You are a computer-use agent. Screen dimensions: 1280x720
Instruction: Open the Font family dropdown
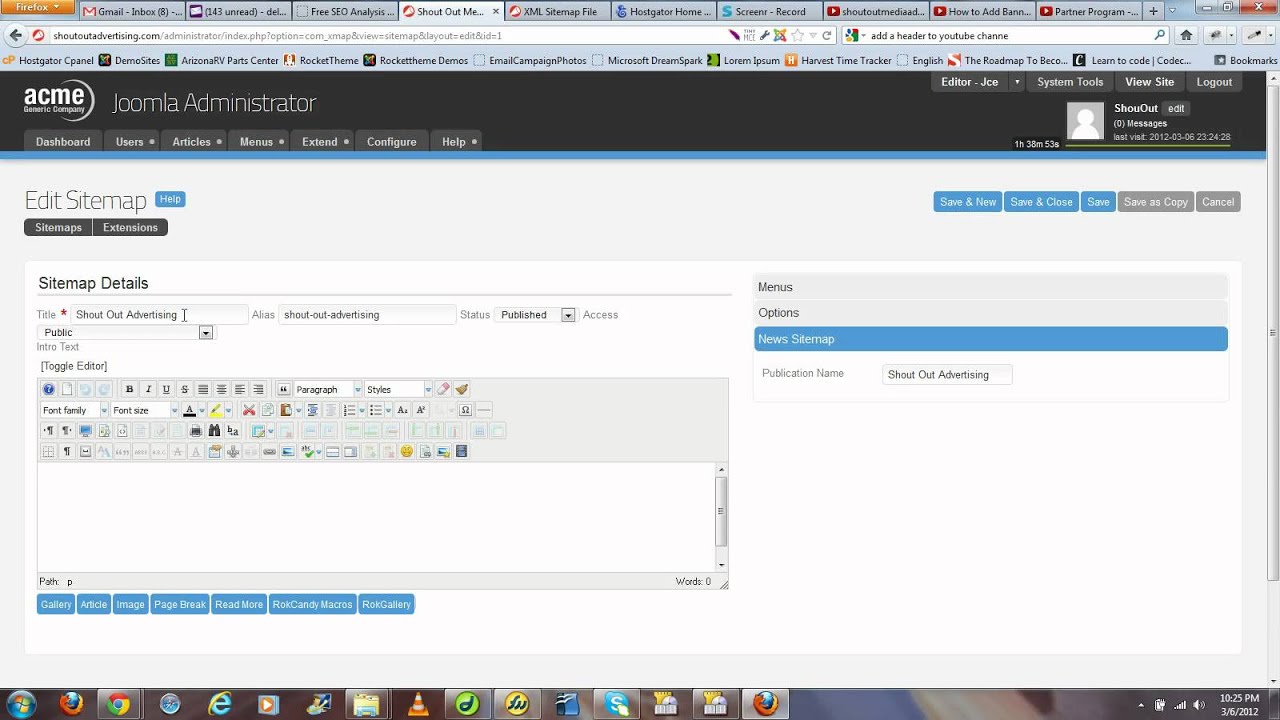point(75,410)
